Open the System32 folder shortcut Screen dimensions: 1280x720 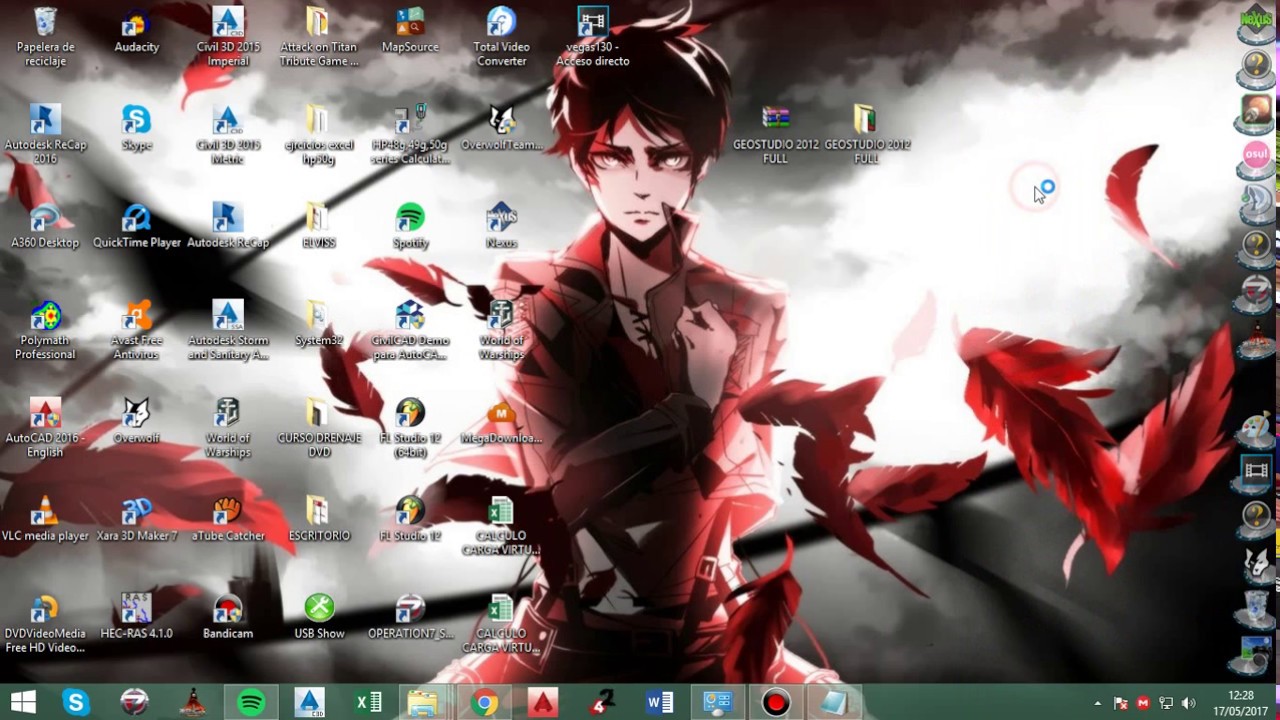pyautogui.click(x=319, y=324)
